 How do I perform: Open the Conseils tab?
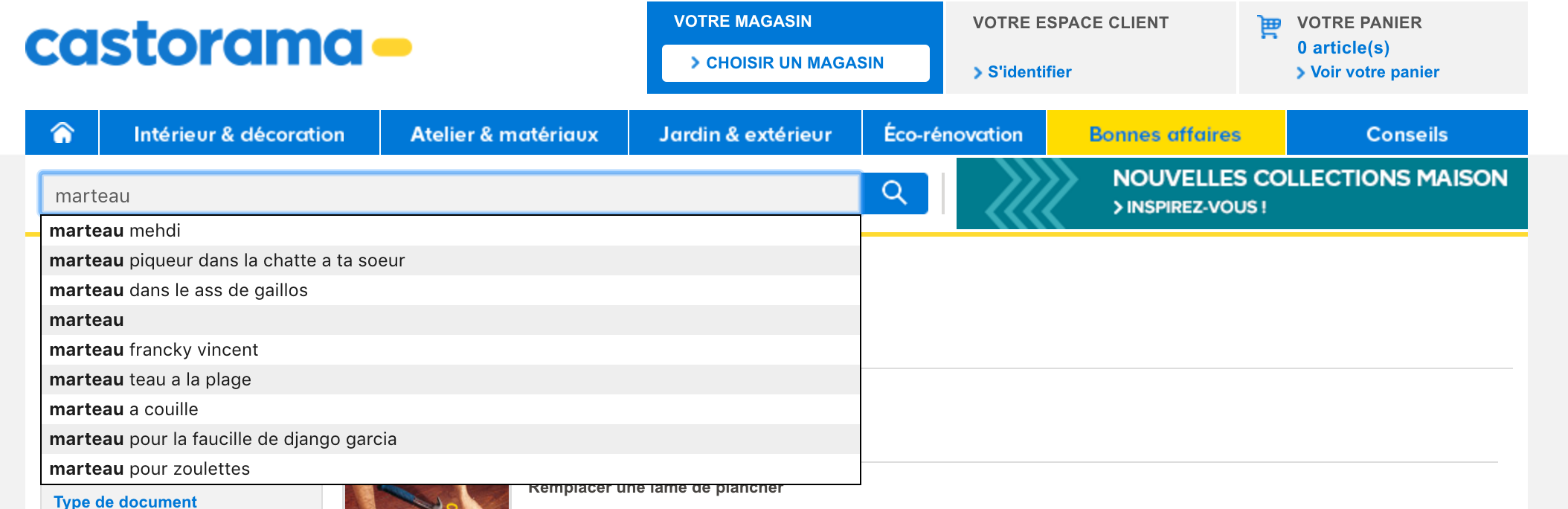(1406, 134)
